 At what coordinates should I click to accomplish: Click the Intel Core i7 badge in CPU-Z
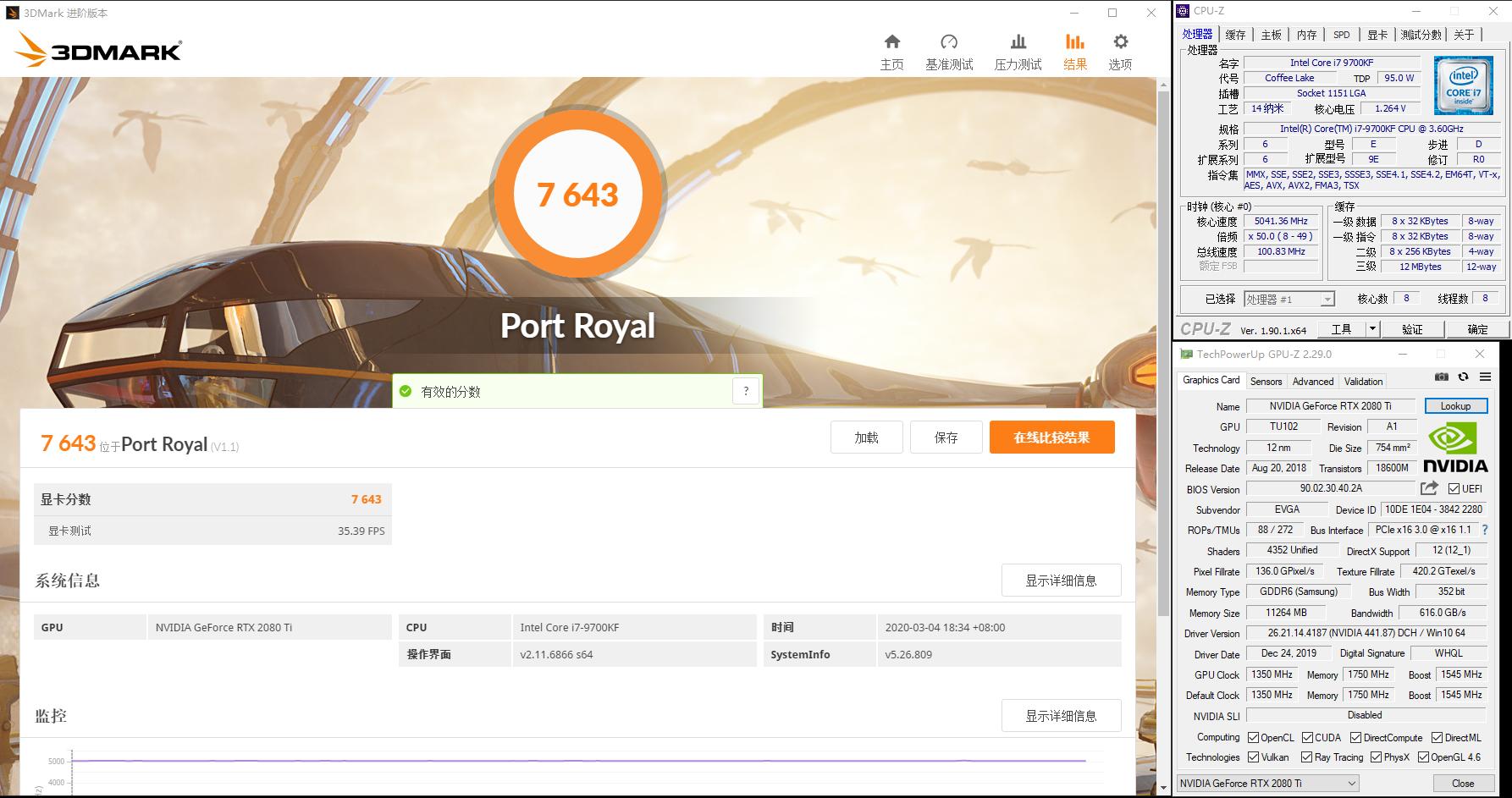point(1463,85)
